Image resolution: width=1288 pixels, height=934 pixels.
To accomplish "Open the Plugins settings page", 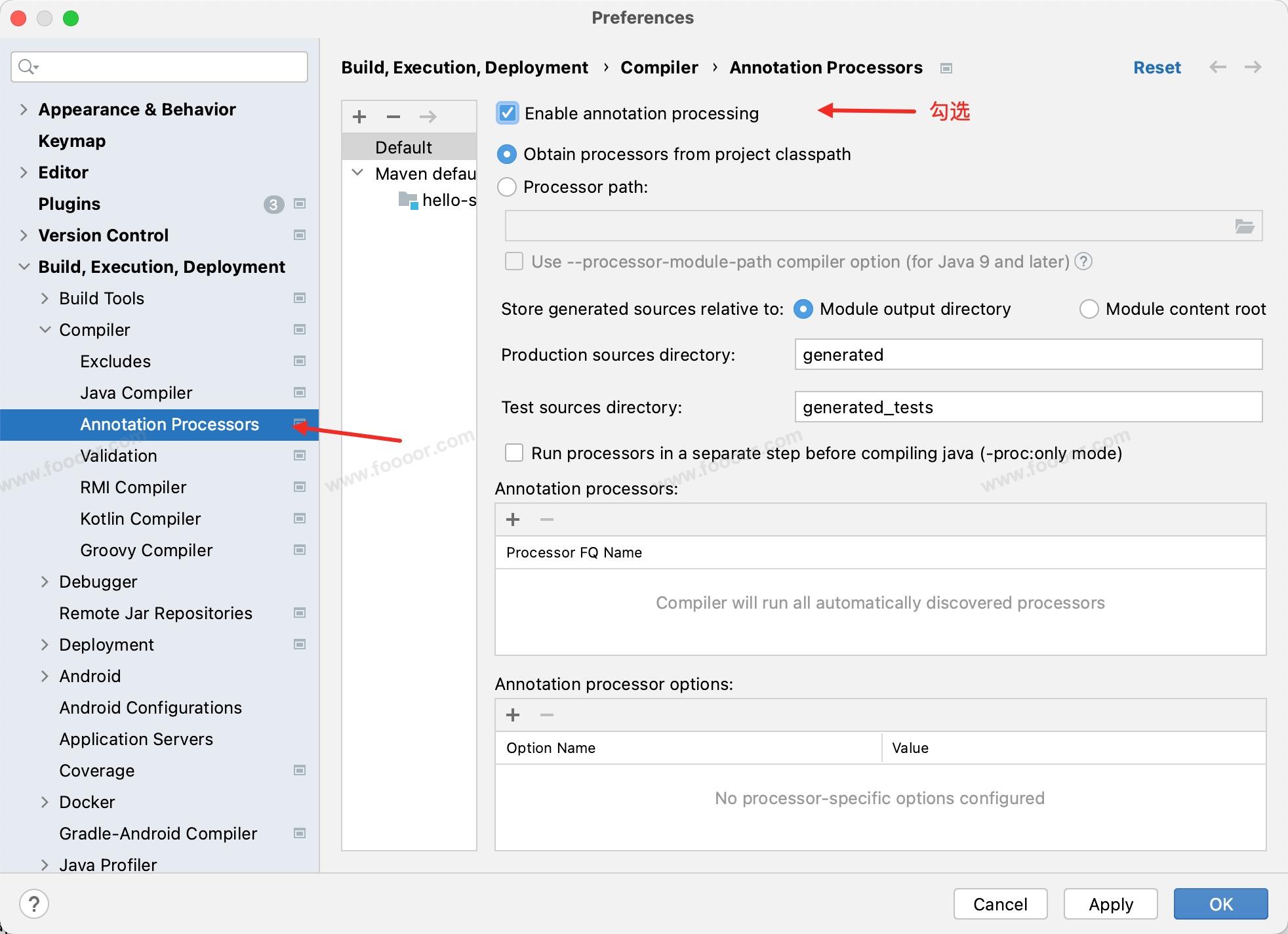I will pos(70,204).
